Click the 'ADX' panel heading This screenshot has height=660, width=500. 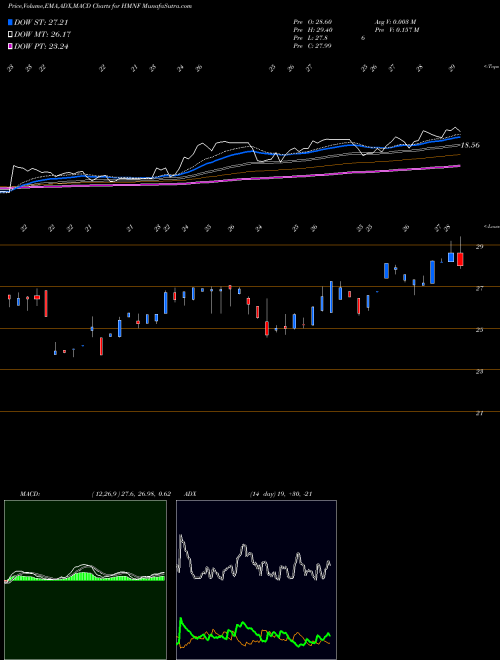[190, 494]
